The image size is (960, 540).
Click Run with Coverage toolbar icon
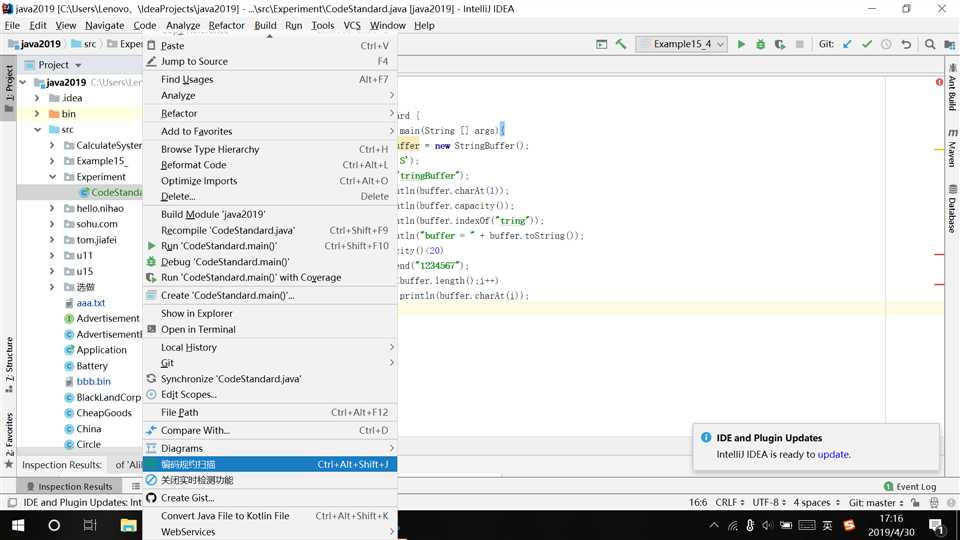[x=780, y=44]
